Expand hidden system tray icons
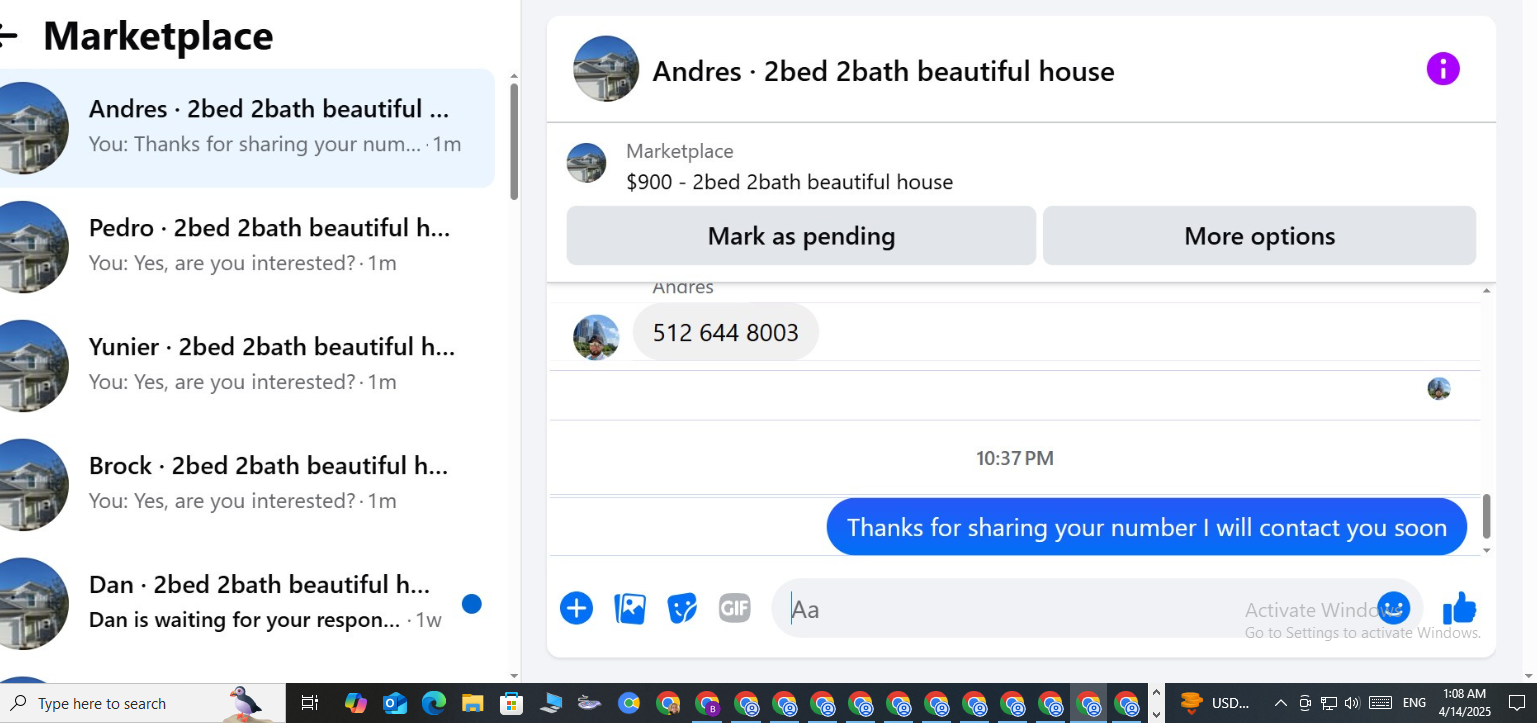This screenshot has width=1537, height=723. (1280, 703)
